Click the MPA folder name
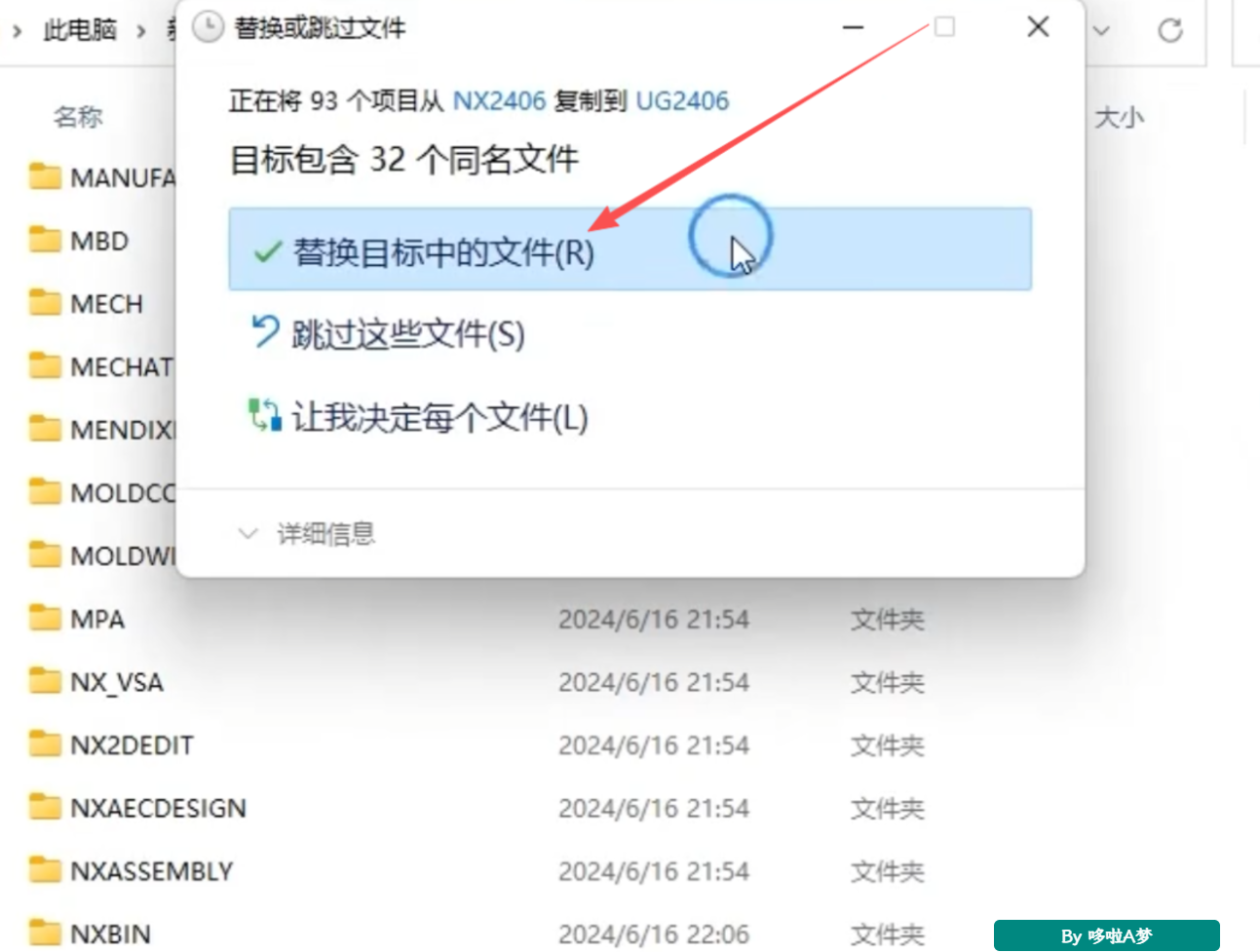 (x=97, y=619)
